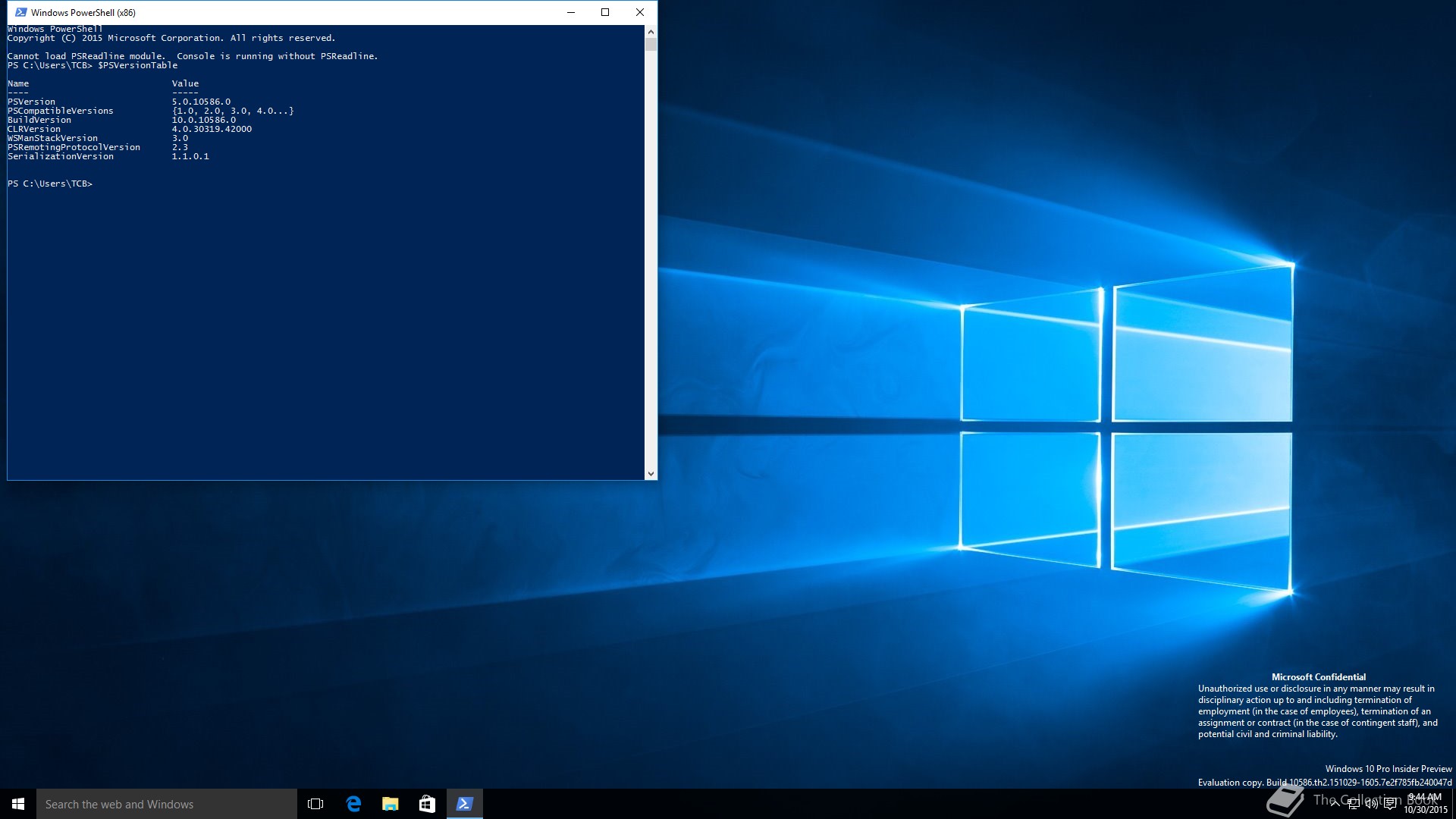Click the WSManStackVersion row name
The image size is (1456, 819).
pyautogui.click(x=52, y=138)
